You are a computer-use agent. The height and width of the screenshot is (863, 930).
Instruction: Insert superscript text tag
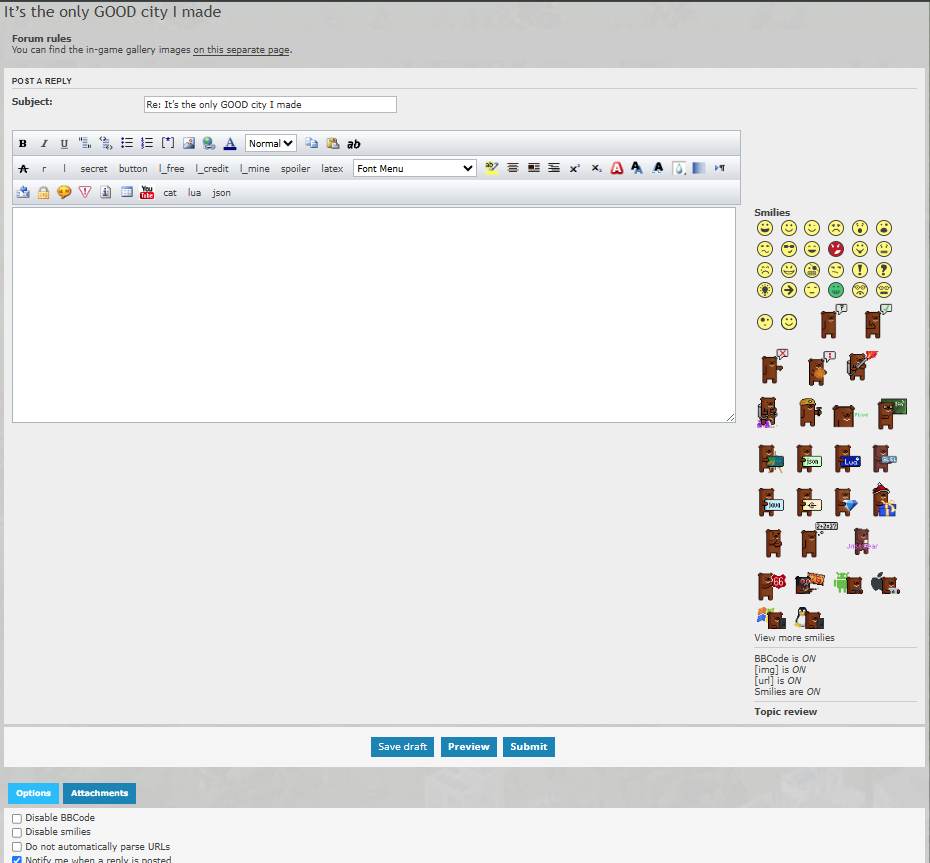[x=574, y=168]
